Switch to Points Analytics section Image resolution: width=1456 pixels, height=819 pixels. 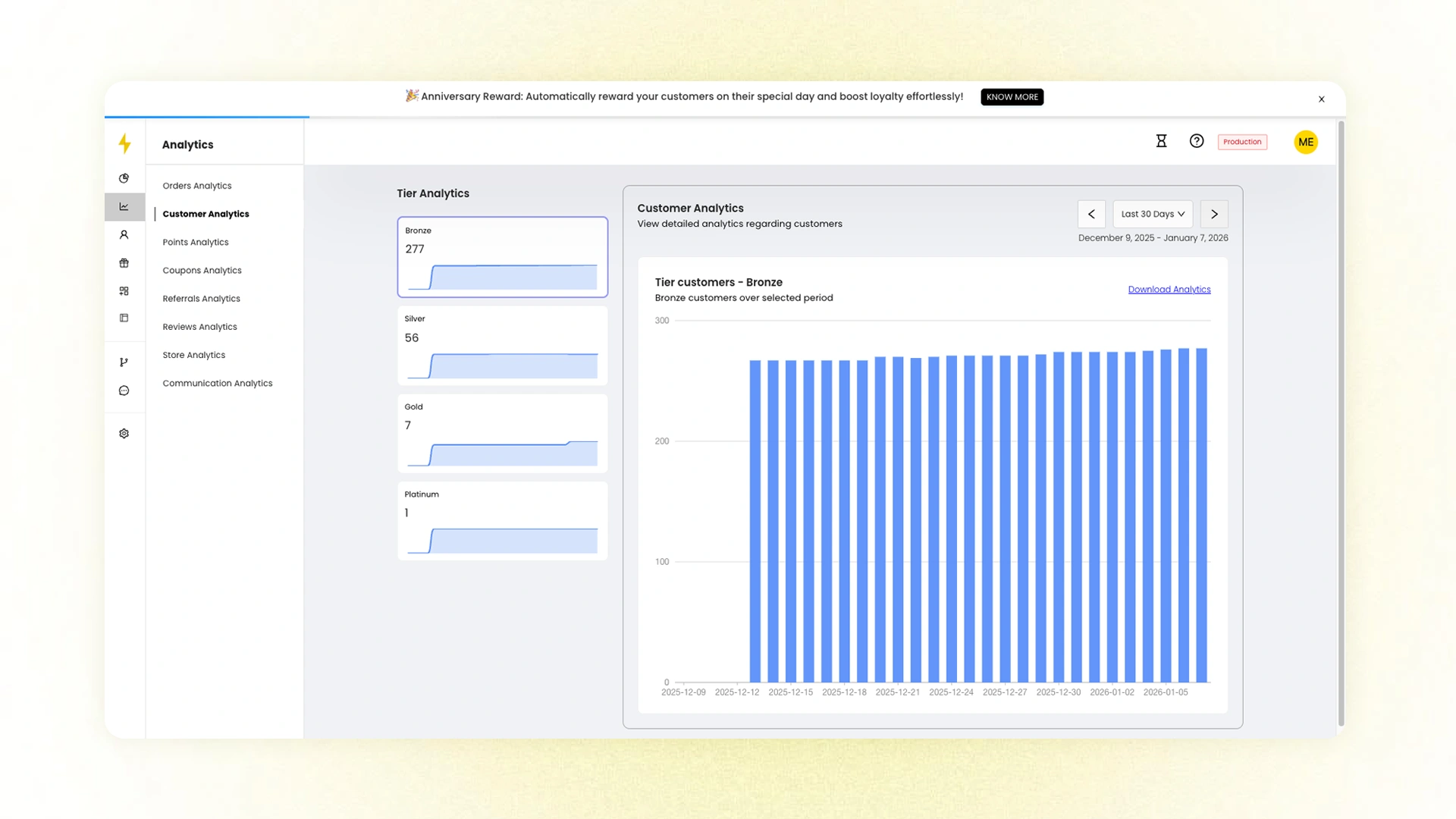tap(196, 242)
